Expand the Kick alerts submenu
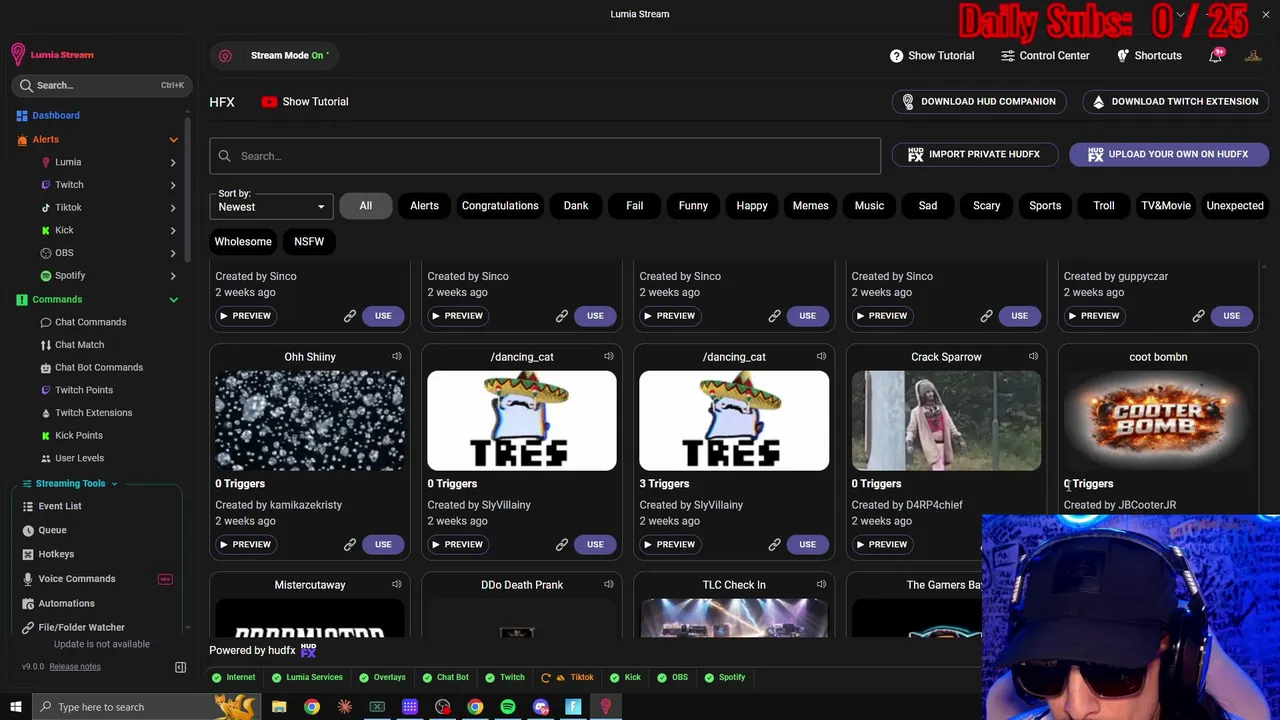The width and height of the screenshot is (1280, 720). tap(173, 230)
